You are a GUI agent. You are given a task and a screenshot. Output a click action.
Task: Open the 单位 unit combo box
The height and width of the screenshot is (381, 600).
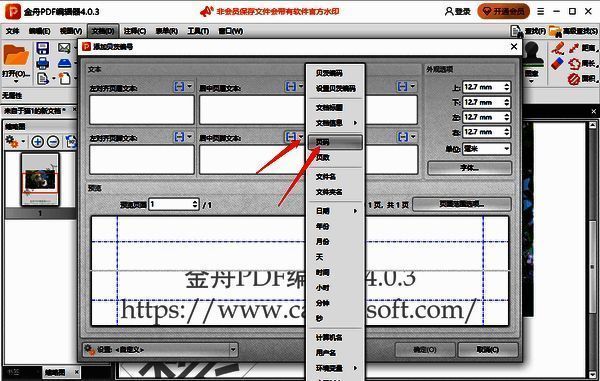487,149
